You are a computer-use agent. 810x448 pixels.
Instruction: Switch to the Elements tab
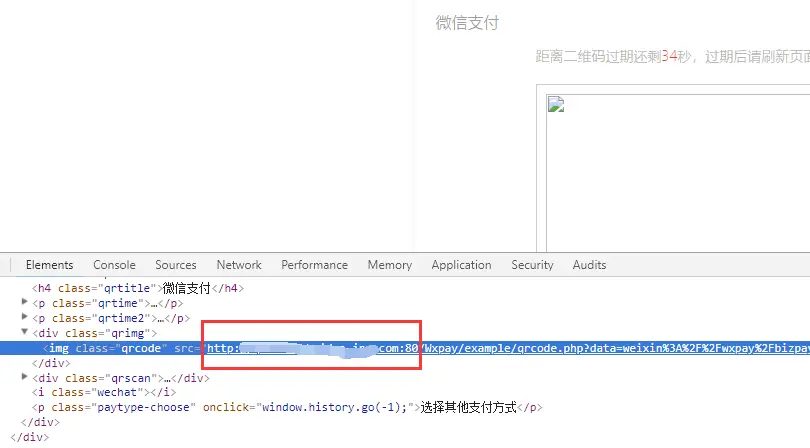point(50,265)
